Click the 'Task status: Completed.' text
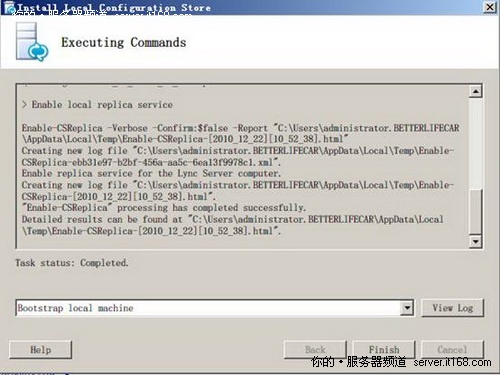Viewport: 500px width, 375px height. click(72, 263)
